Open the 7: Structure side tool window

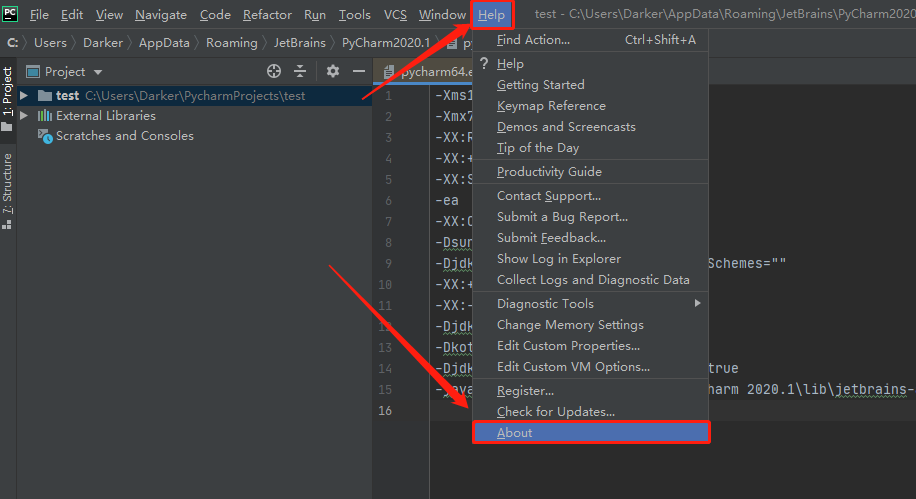[x=8, y=191]
